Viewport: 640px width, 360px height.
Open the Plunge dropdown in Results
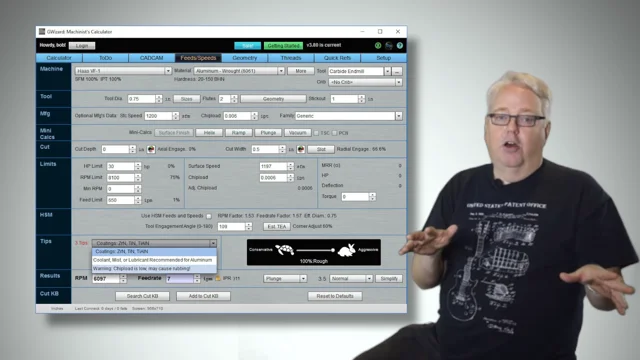tap(284, 278)
